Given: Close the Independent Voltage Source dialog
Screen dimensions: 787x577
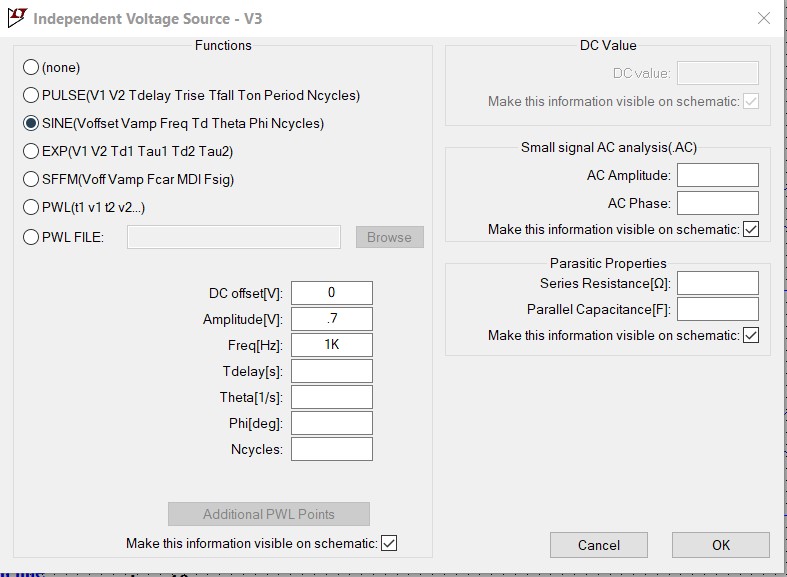Looking at the screenshot, I should pos(763,19).
